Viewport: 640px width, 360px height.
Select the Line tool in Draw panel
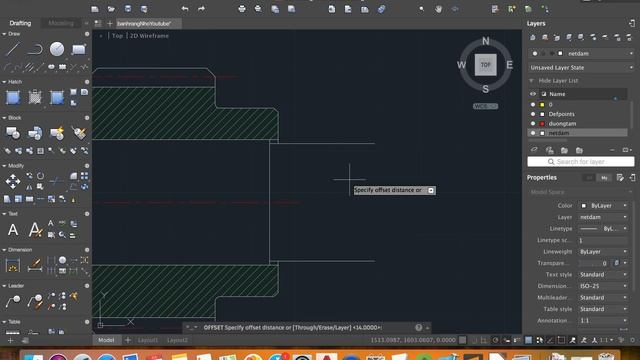pyautogui.click(x=13, y=49)
